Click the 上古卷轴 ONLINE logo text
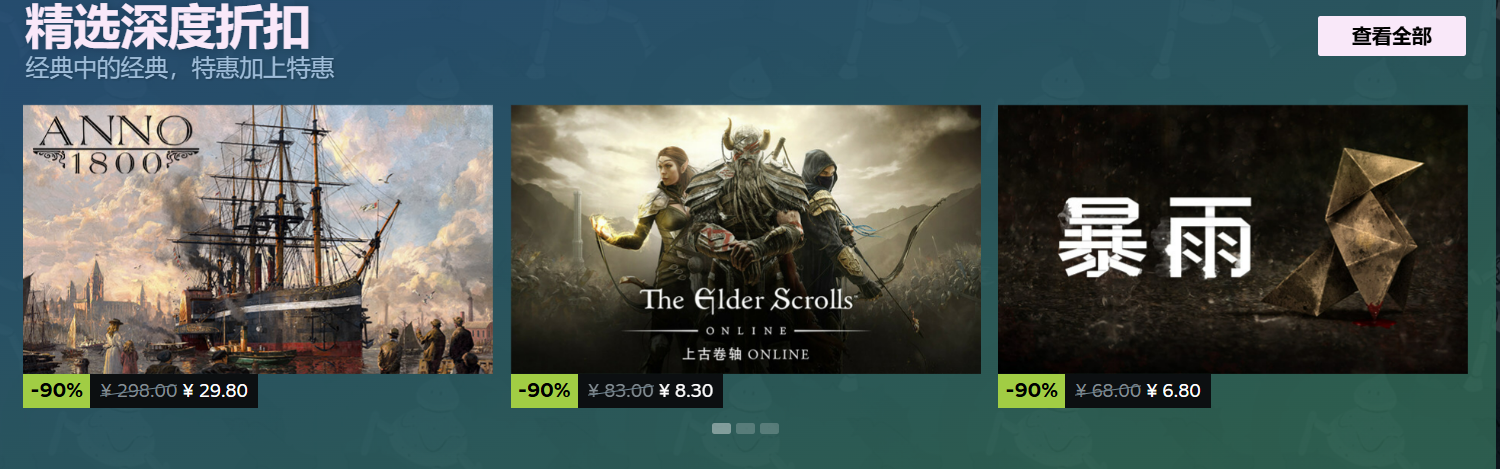1500x469 pixels. [746, 354]
